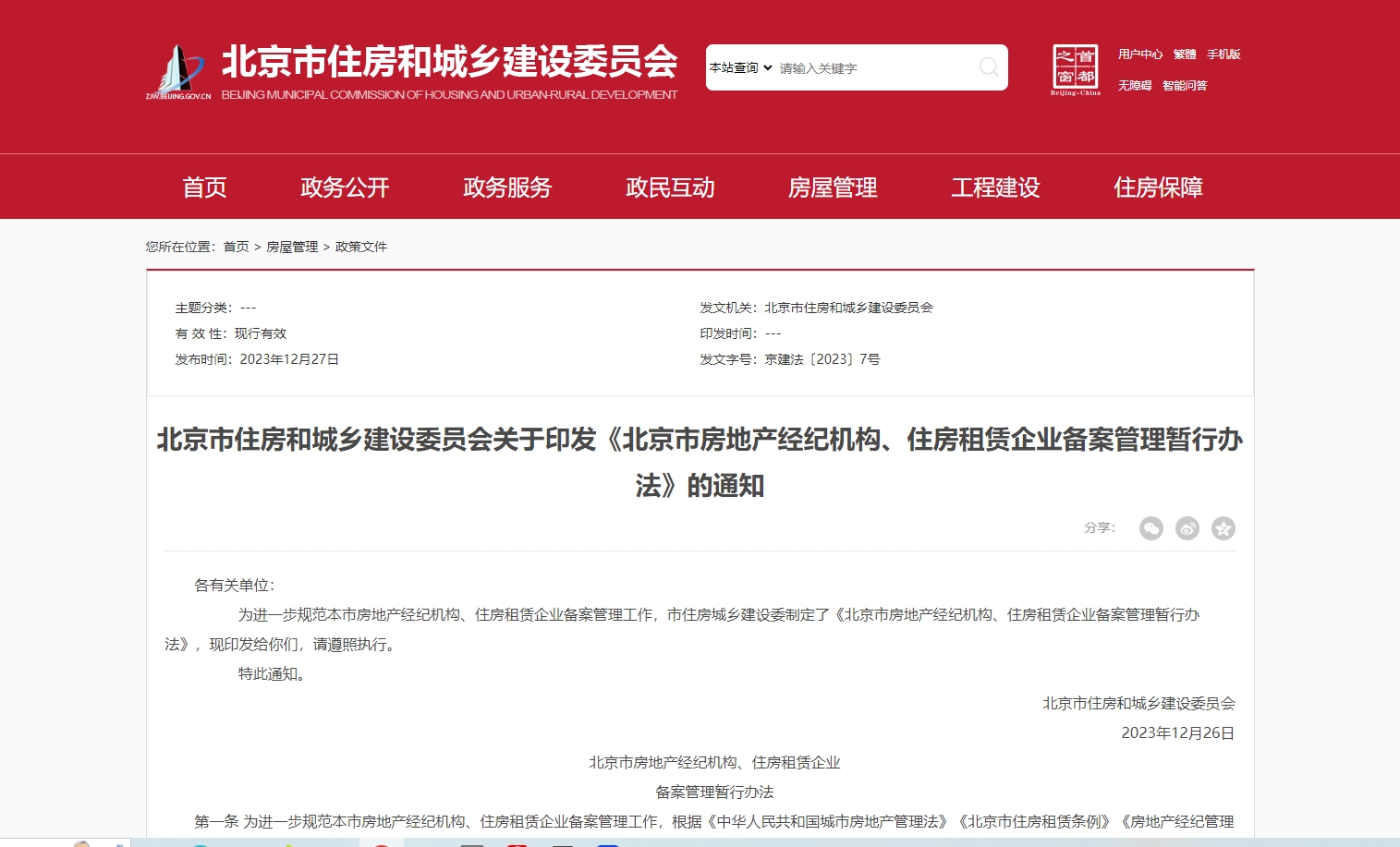
Task: Switch to traditional Chinese with 繁體
Action: tap(1185, 54)
